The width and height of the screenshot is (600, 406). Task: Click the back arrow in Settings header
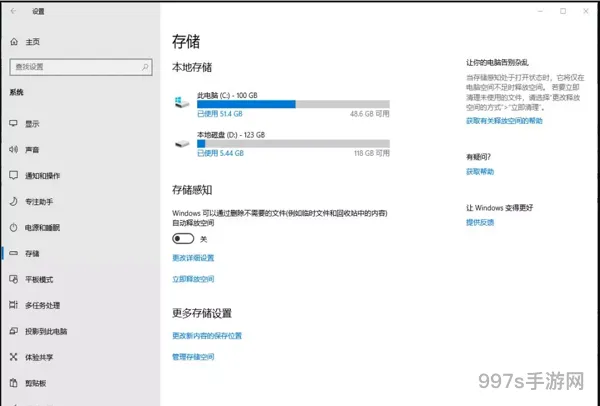13,11
